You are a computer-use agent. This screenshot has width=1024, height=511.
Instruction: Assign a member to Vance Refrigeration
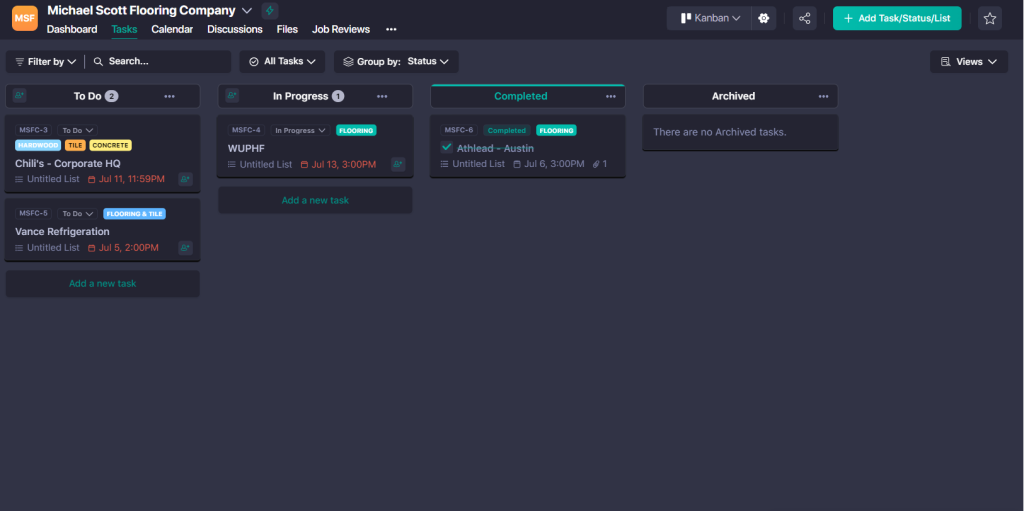click(x=185, y=248)
